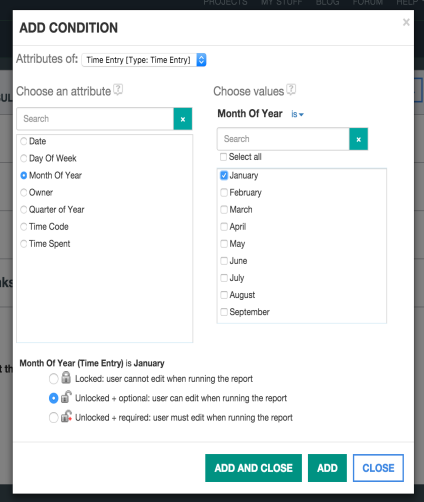Viewport: 424px width, 502px height.
Task: Select the Time Code attribute
Action: point(24,227)
